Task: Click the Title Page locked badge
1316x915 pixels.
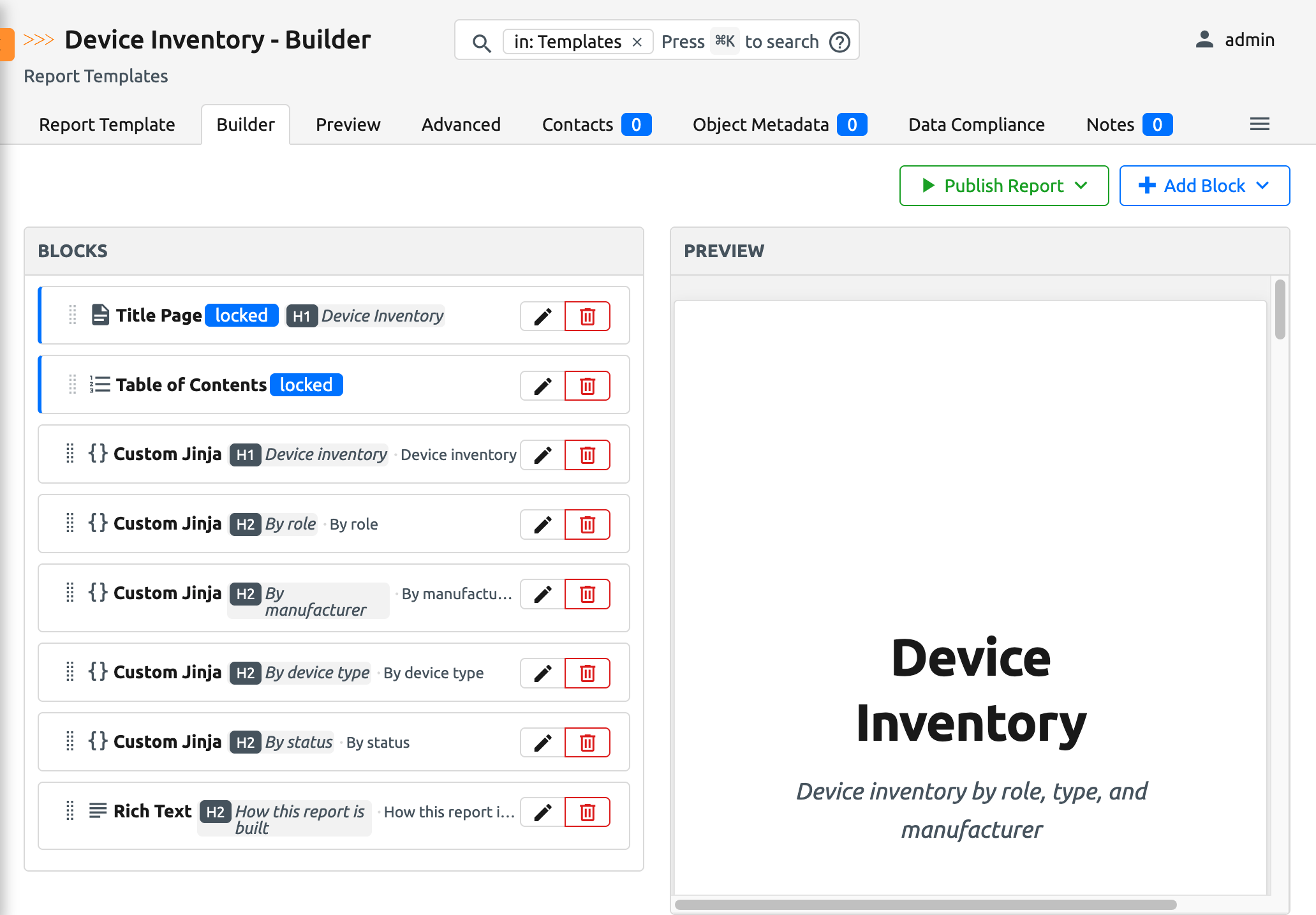Action: (241, 315)
